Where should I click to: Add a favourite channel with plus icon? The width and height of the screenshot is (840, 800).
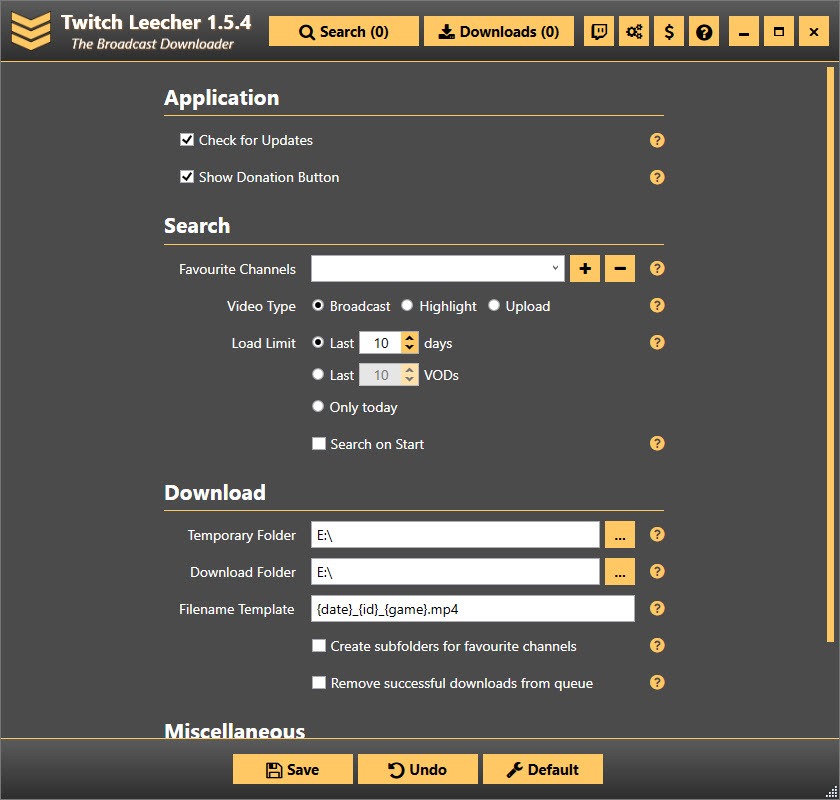[584, 268]
